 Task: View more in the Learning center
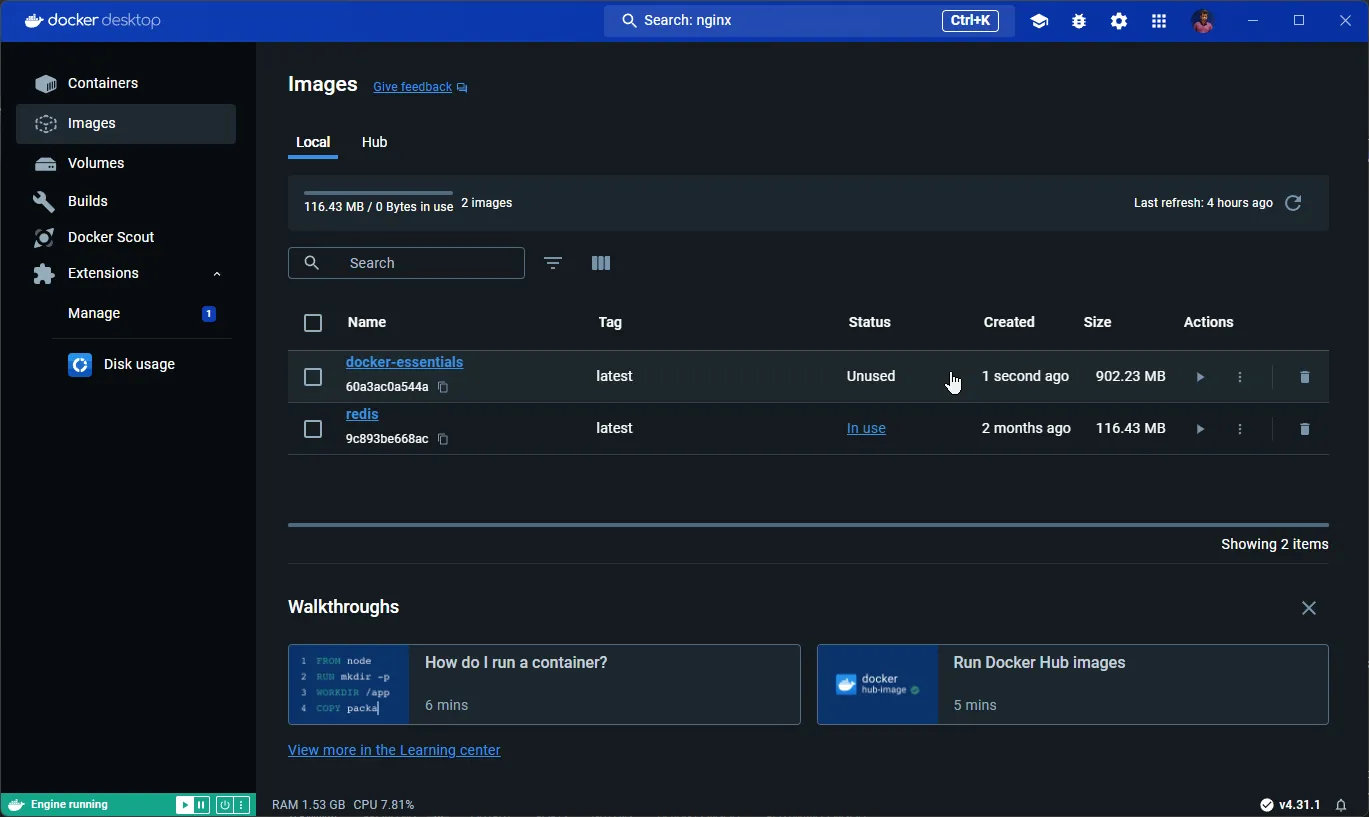click(x=394, y=750)
